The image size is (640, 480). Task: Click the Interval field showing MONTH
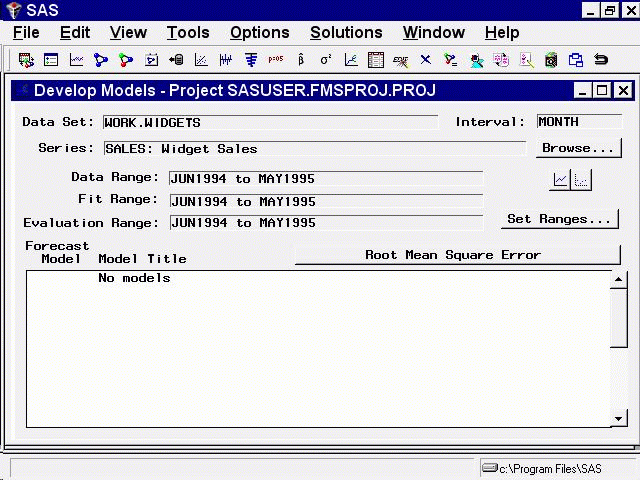tap(579, 121)
